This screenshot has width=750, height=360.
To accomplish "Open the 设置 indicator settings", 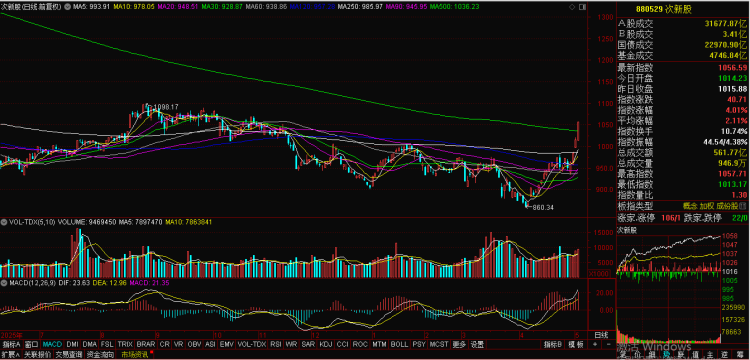I will click(476, 344).
